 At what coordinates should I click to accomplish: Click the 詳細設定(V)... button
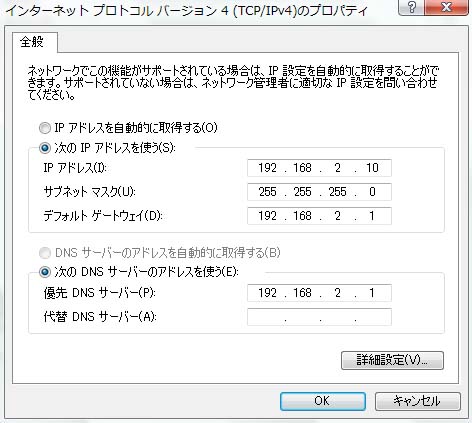[392, 360]
